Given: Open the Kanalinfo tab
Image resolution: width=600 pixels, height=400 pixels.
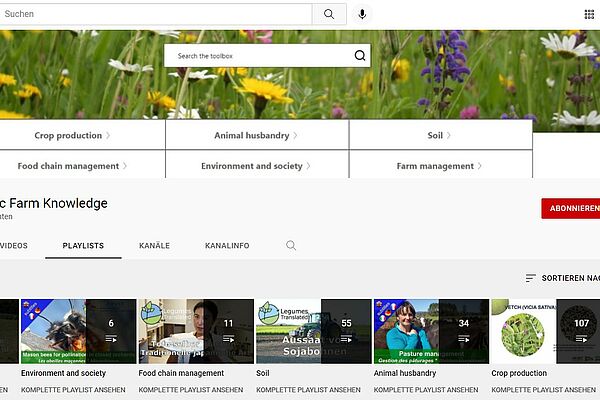Looking at the screenshot, I should 227,246.
